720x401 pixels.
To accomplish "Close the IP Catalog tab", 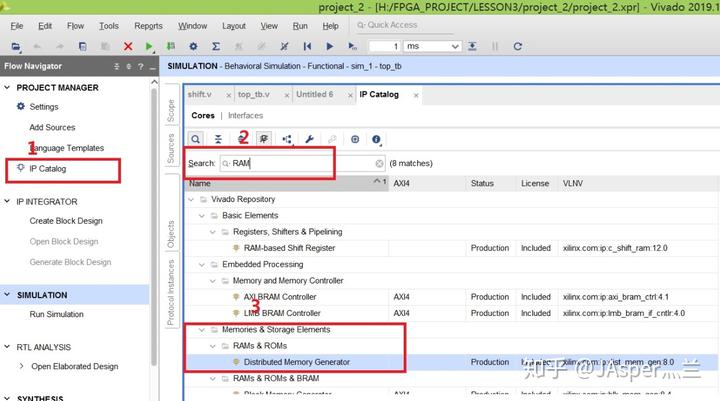I will tap(416, 95).
